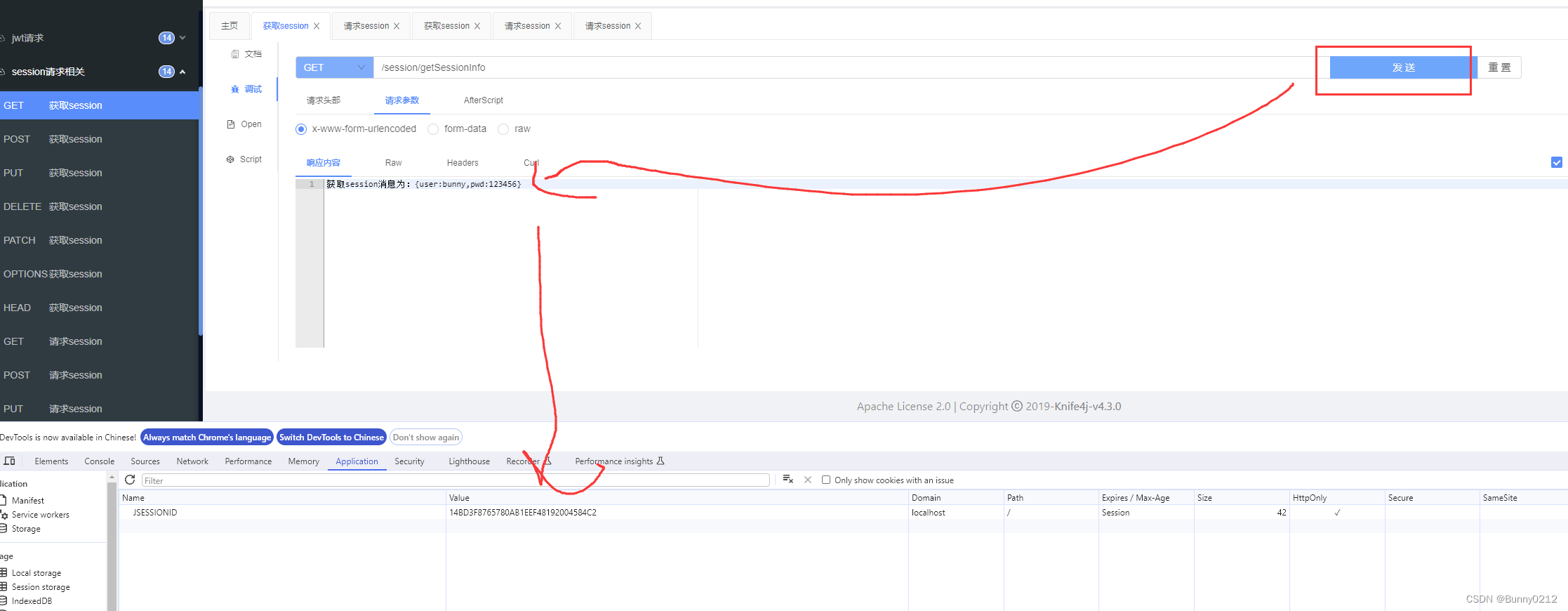Open the Memory tab in DevTools

(303, 461)
